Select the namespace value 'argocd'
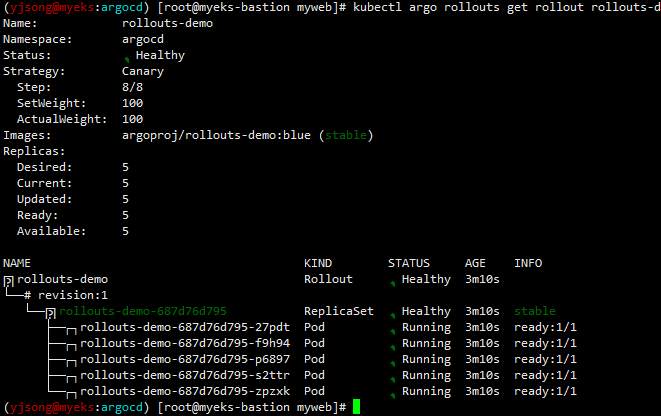Screen dimensions: 661x416 143,40
